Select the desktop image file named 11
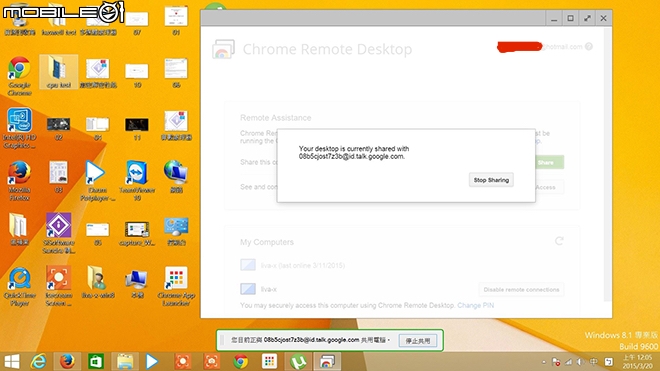The height and width of the screenshot is (371, 660). (137, 128)
